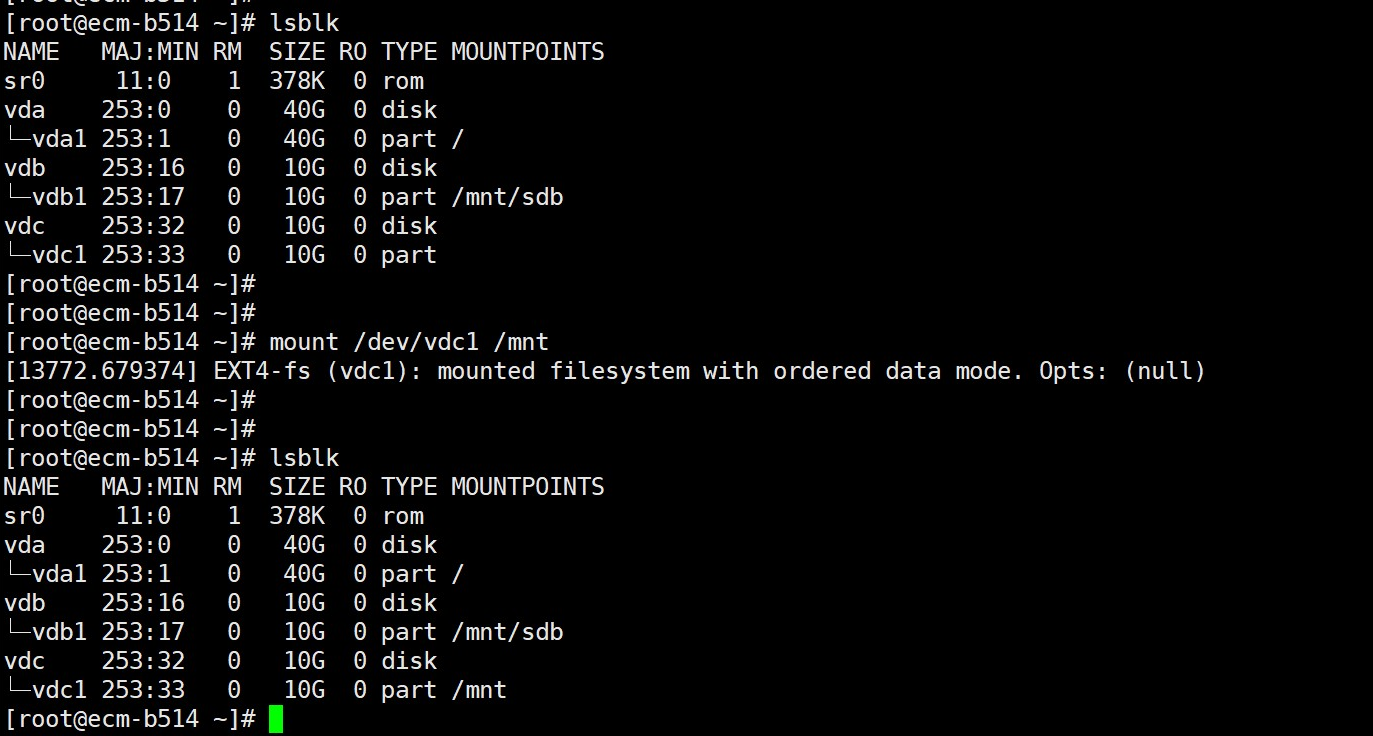Click vdc1 tree entry showing /mnt mountpoint
1373x736 pixels.
click(x=46, y=690)
